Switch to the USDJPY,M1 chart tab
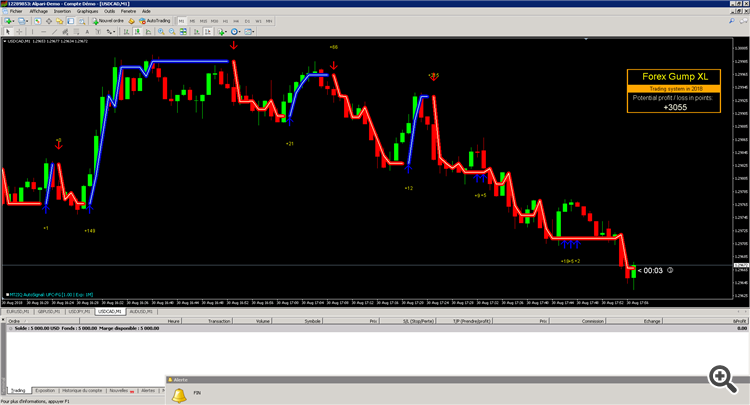 click(79, 311)
